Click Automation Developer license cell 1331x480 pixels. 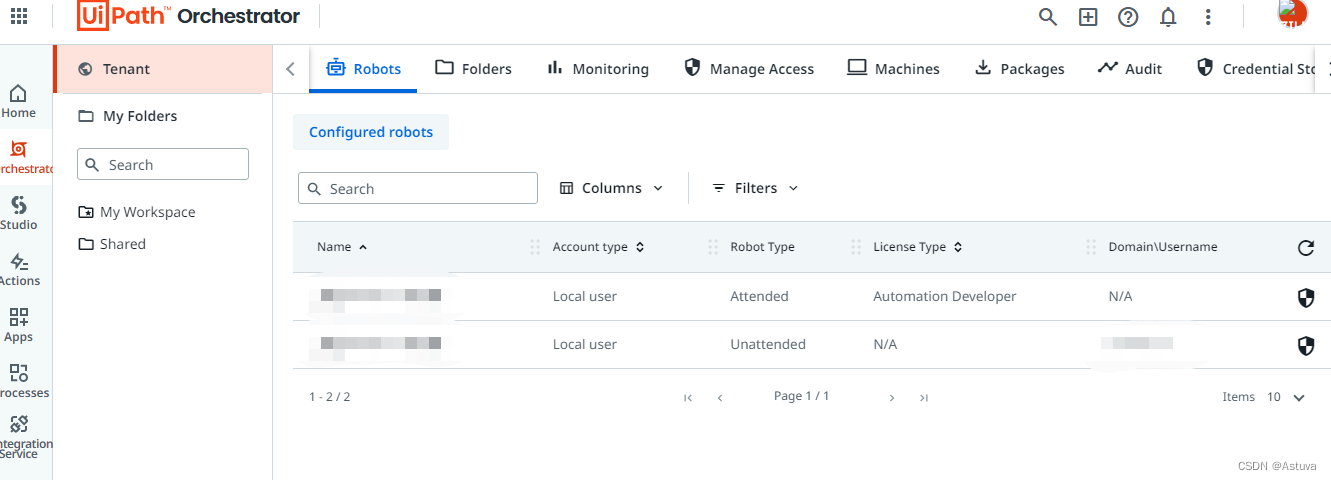coord(945,296)
